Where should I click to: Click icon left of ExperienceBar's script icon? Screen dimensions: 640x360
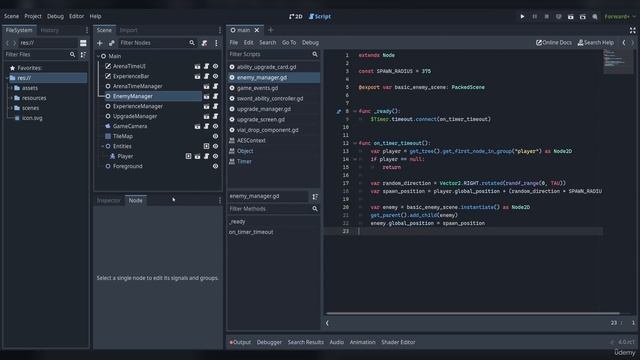(198, 76)
